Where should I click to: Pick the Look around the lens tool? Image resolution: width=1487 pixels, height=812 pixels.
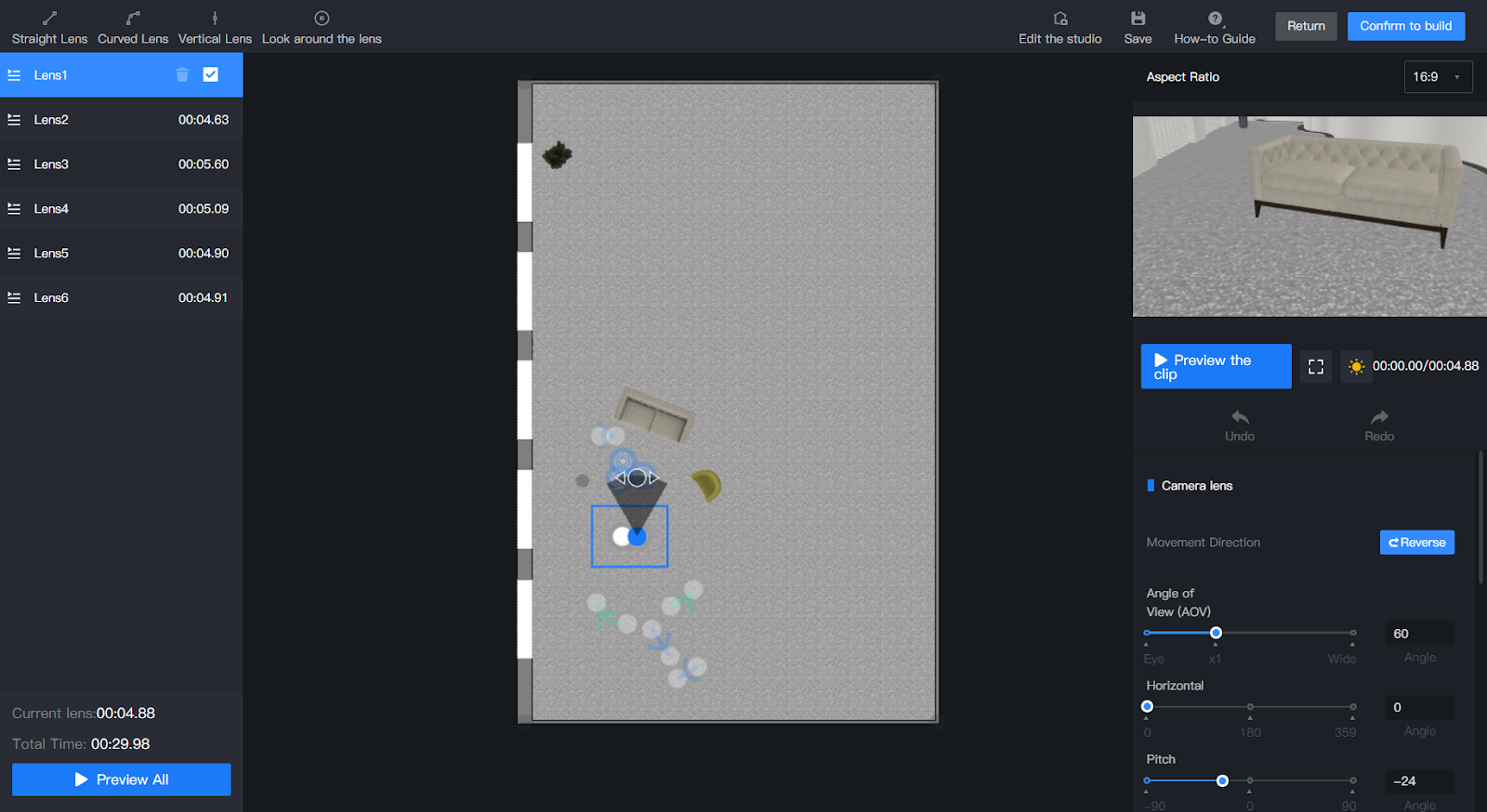coord(322,28)
